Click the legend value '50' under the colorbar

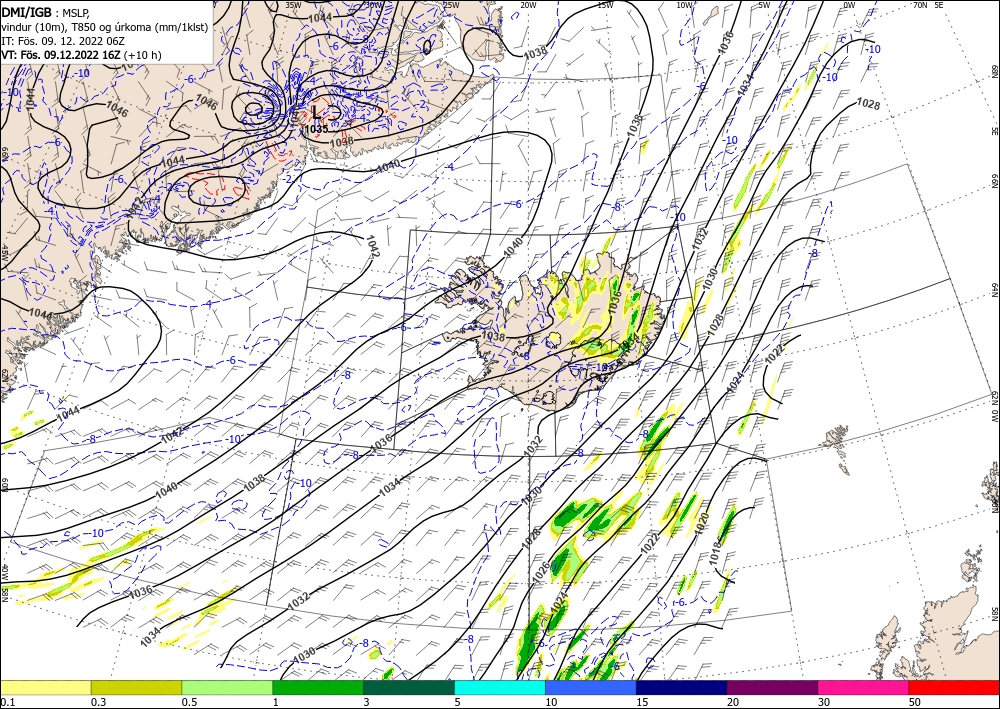point(915,702)
